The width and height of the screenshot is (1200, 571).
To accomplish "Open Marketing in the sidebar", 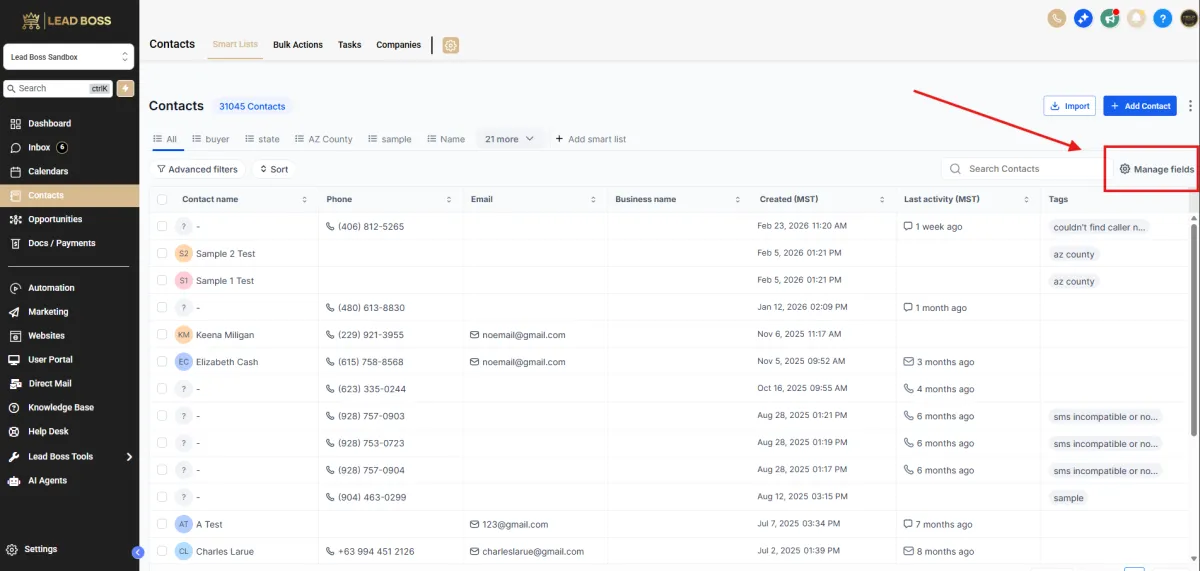I will click(x=48, y=312).
